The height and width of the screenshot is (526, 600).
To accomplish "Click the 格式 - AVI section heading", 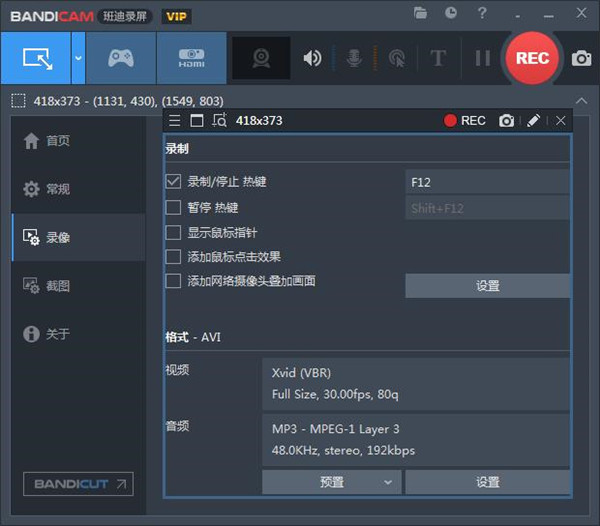I will point(193,337).
